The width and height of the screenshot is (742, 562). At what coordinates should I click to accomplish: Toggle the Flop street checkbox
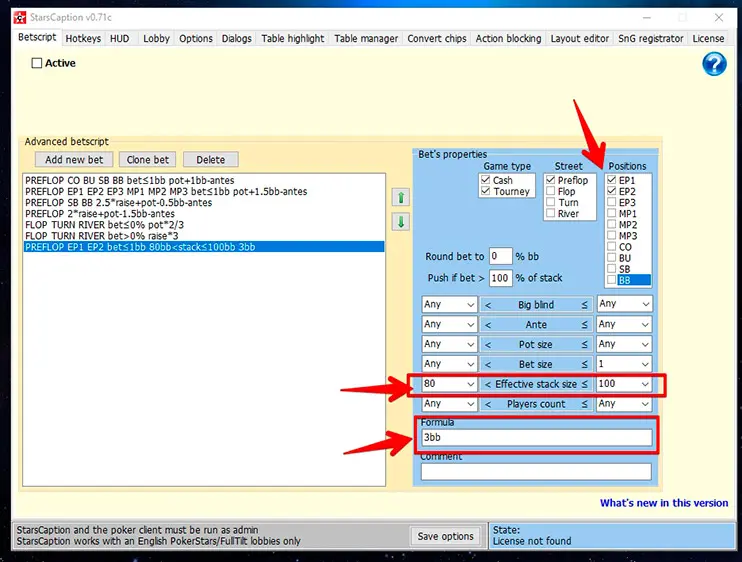click(x=550, y=191)
